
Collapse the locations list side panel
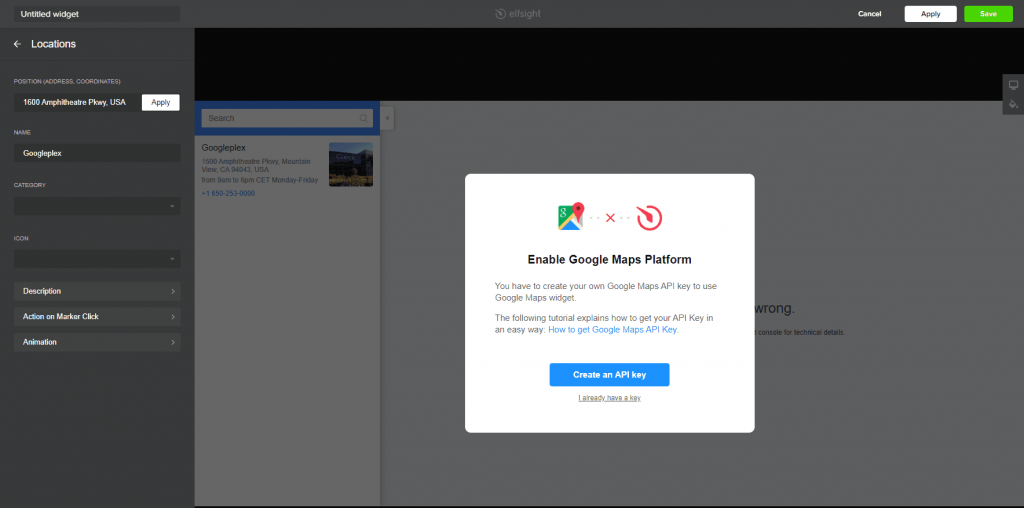click(x=387, y=118)
